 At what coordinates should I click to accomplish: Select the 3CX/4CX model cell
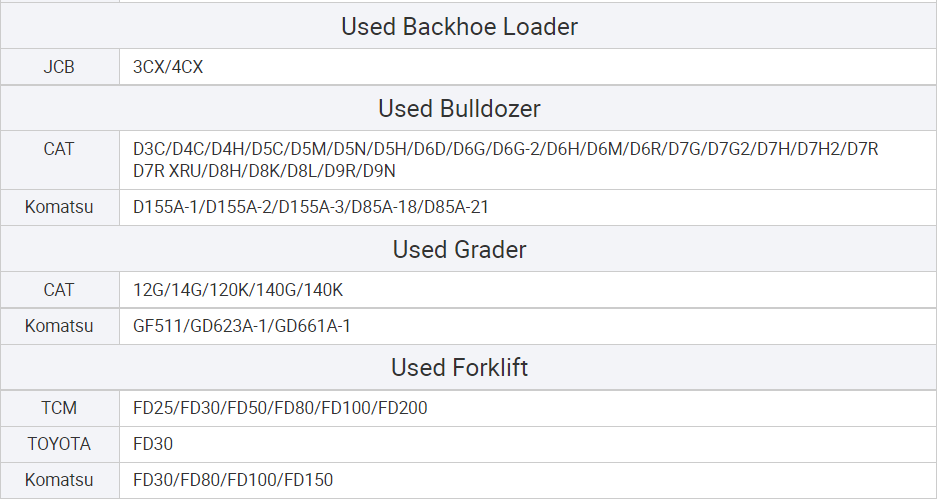pyautogui.click(x=168, y=68)
